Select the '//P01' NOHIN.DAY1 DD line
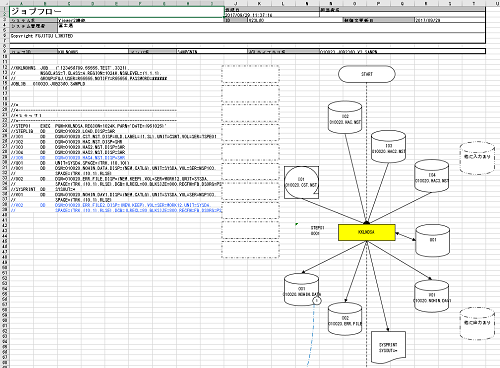This screenshot has width=500, height=368. click(x=113, y=195)
